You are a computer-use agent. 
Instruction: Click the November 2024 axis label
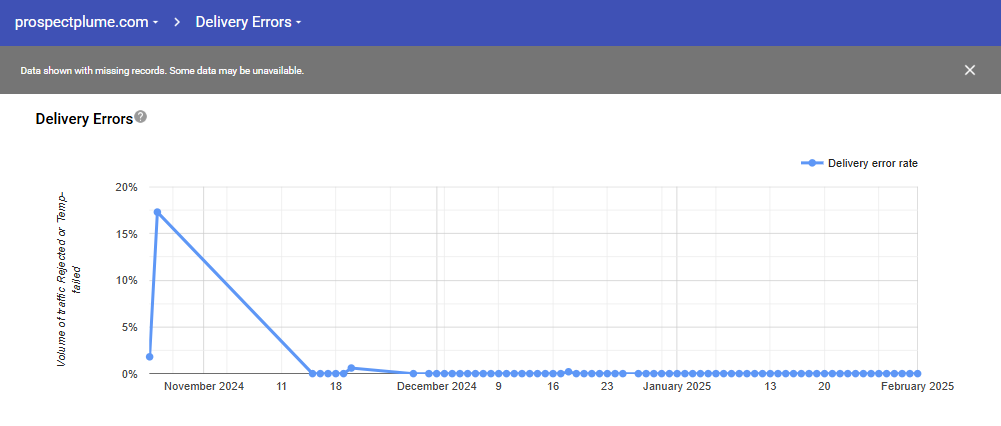204,386
